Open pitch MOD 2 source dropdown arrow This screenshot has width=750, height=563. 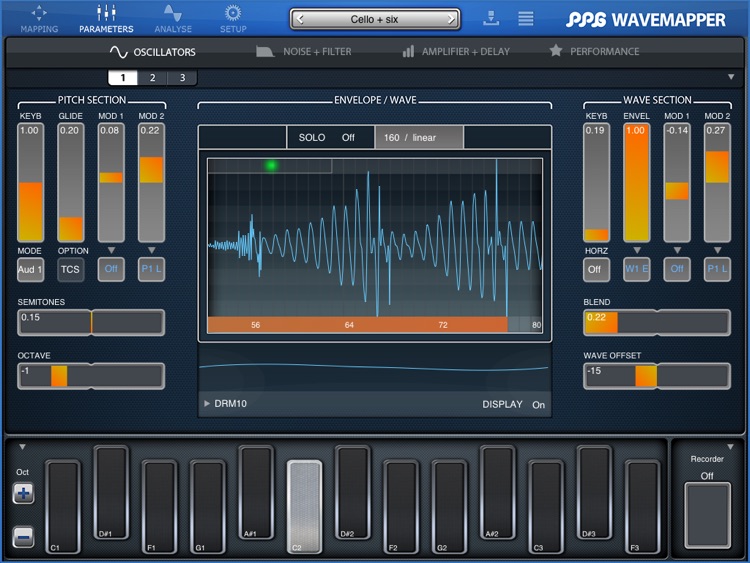coord(151,250)
